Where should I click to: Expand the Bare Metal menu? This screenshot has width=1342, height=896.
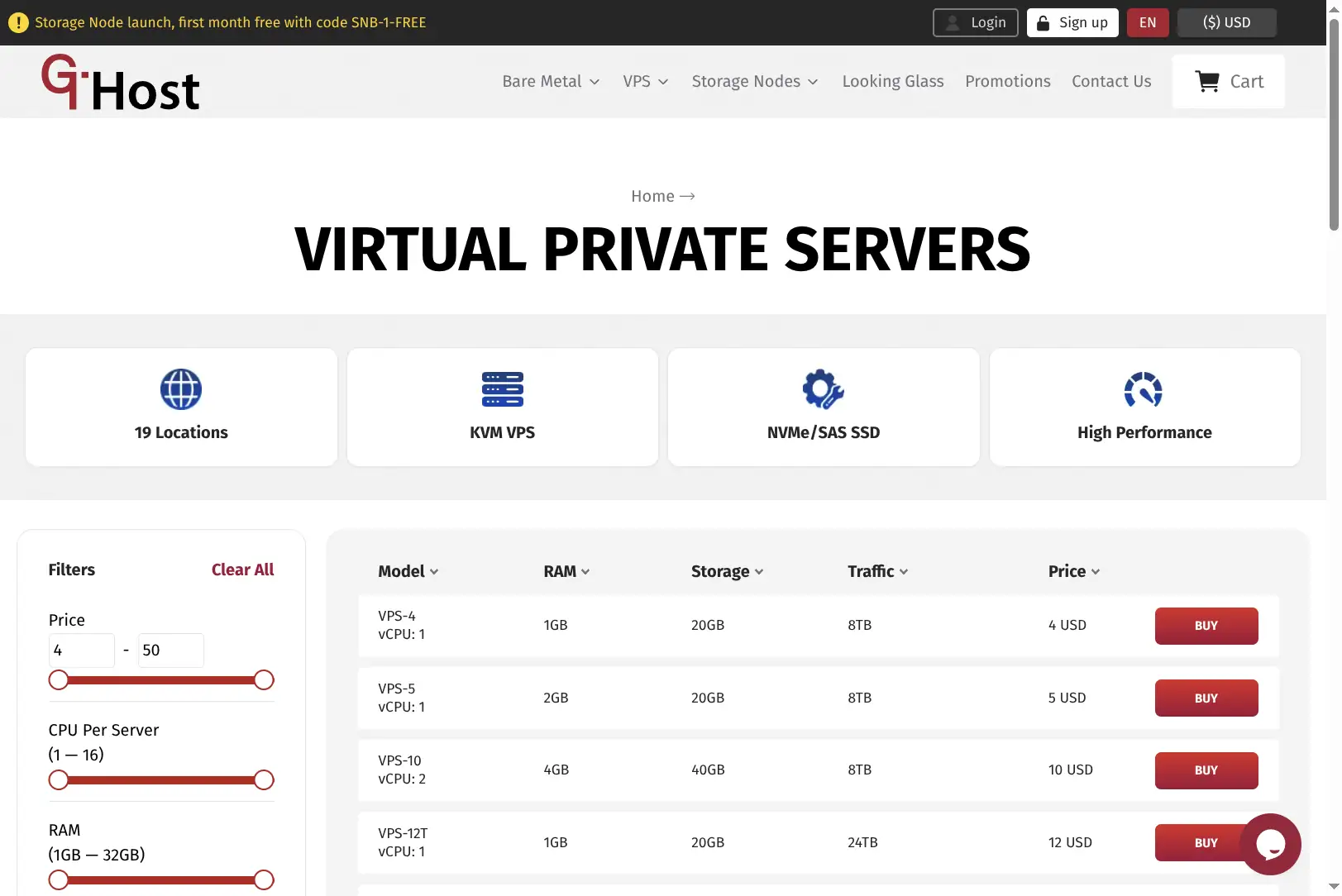551,81
